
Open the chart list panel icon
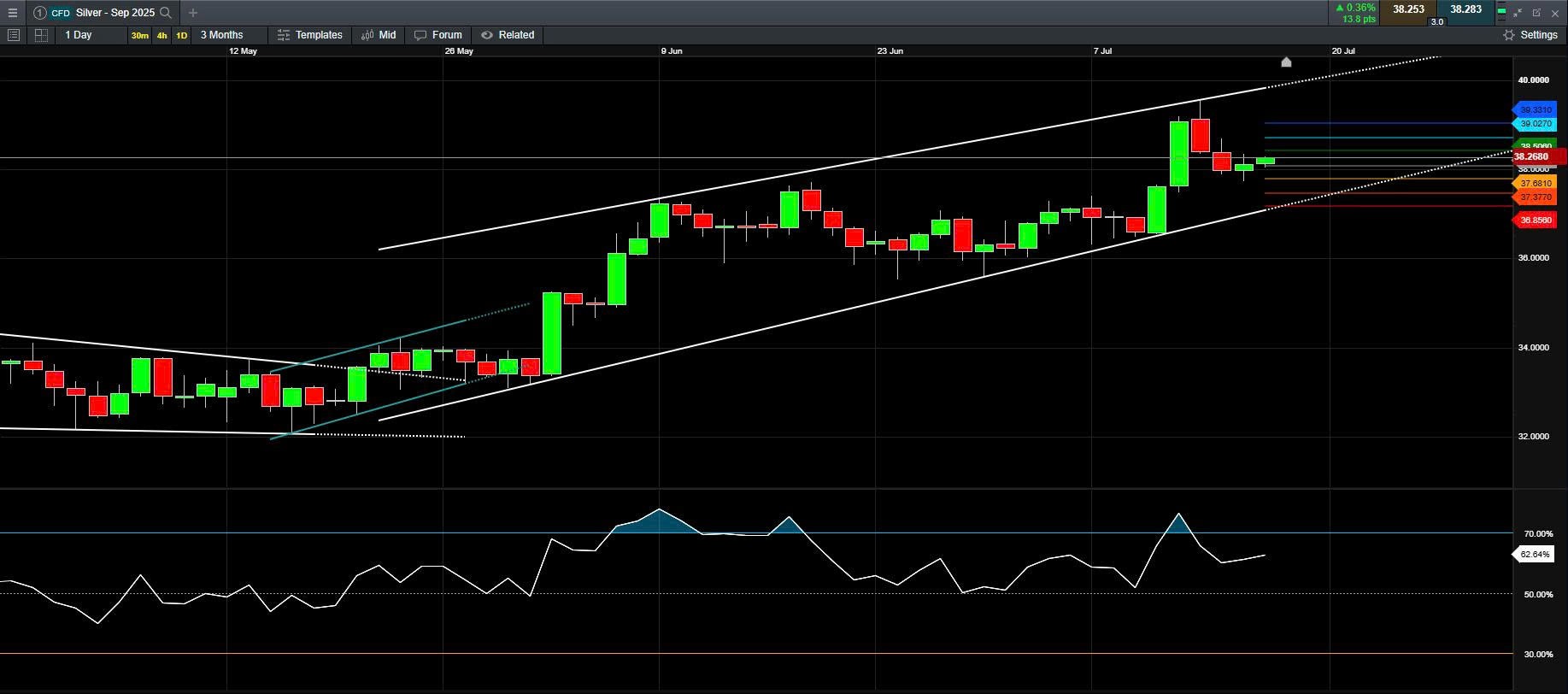(13, 35)
